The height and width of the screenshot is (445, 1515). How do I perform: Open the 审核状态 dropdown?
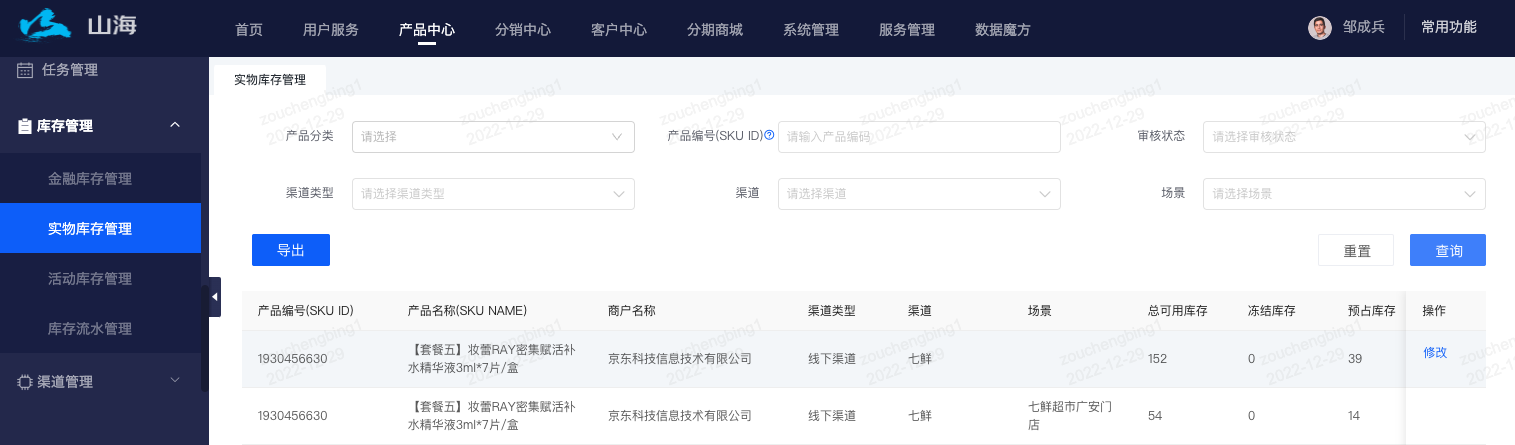tap(1345, 137)
